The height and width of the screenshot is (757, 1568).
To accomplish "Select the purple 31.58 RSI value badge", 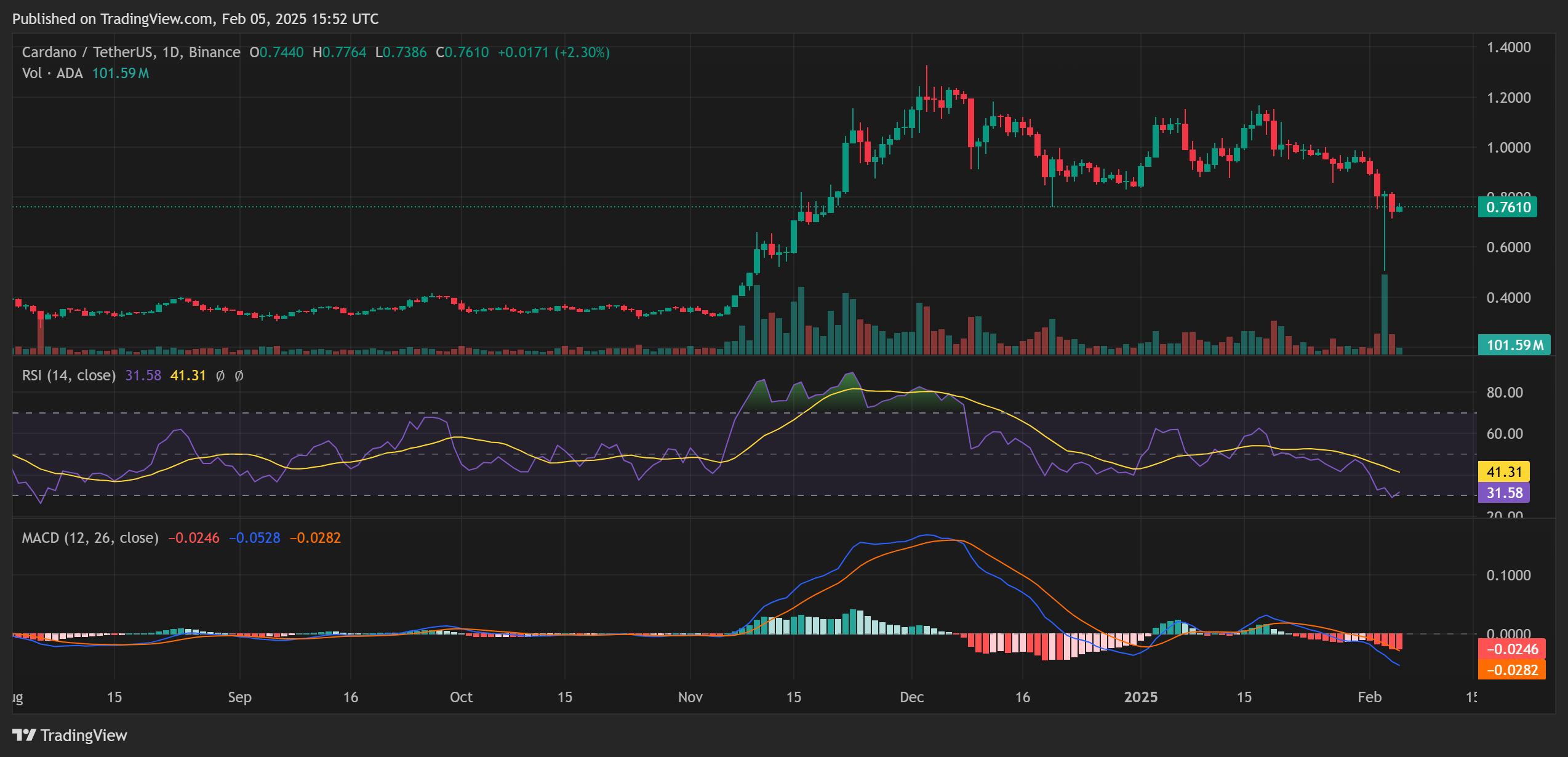I will [x=1503, y=493].
